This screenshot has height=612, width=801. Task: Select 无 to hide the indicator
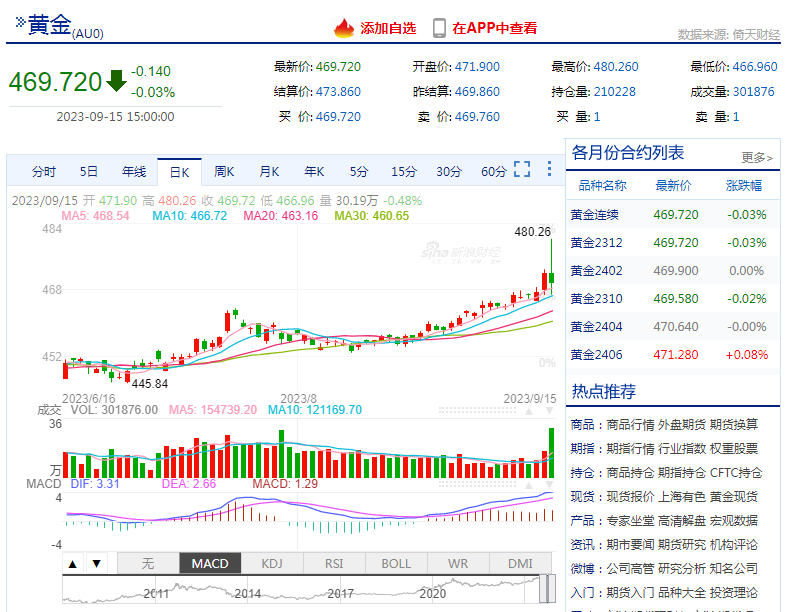(147, 563)
